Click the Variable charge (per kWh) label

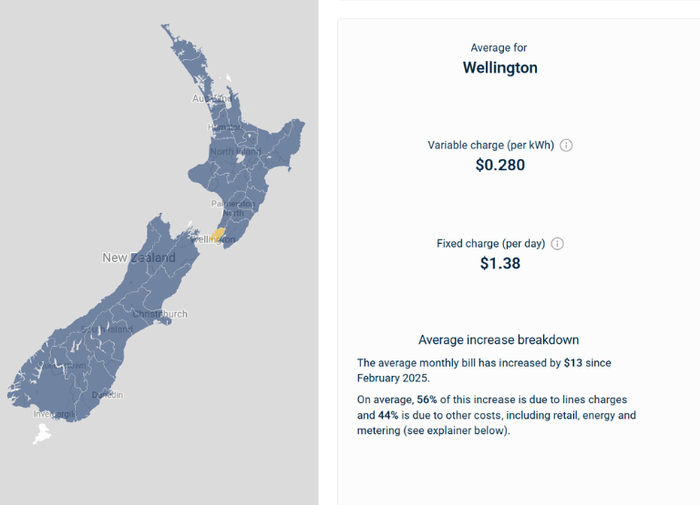pos(491,145)
